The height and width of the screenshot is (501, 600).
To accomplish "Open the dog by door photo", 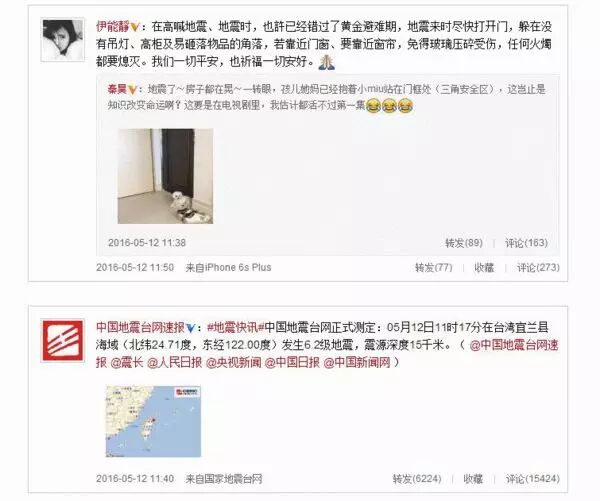I will [x=165, y=176].
